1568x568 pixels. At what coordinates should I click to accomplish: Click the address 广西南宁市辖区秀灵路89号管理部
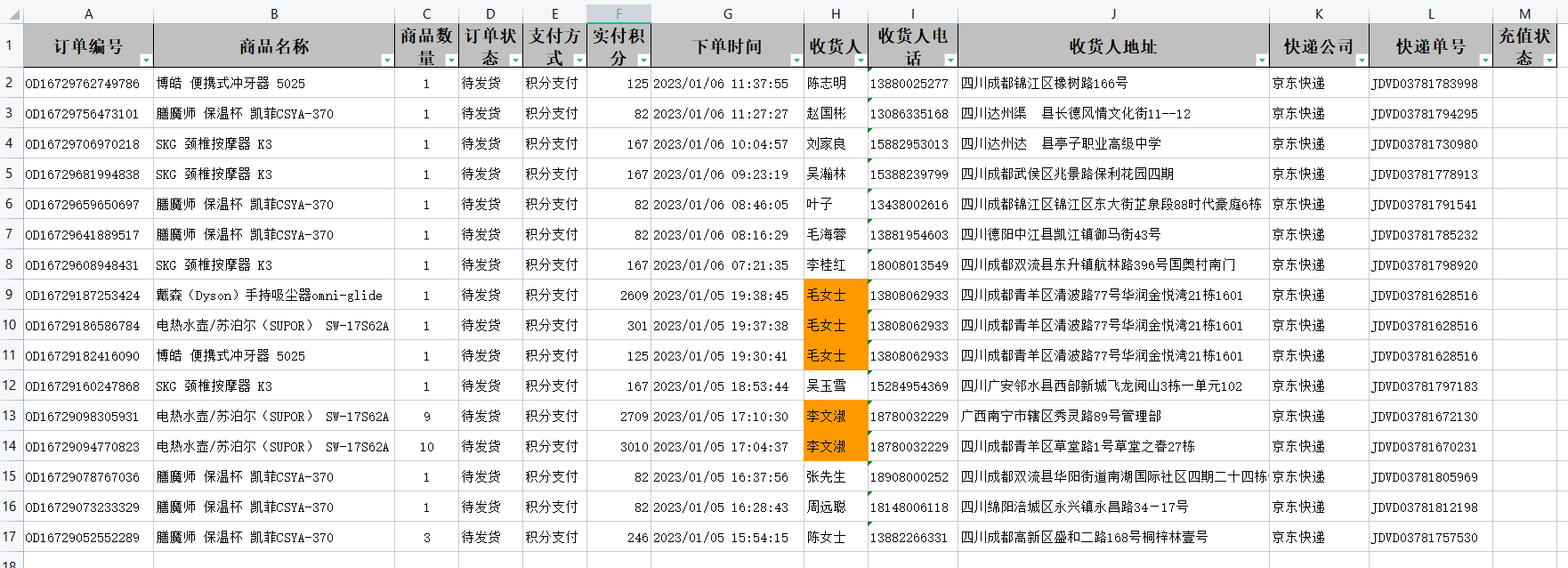pos(1061,417)
